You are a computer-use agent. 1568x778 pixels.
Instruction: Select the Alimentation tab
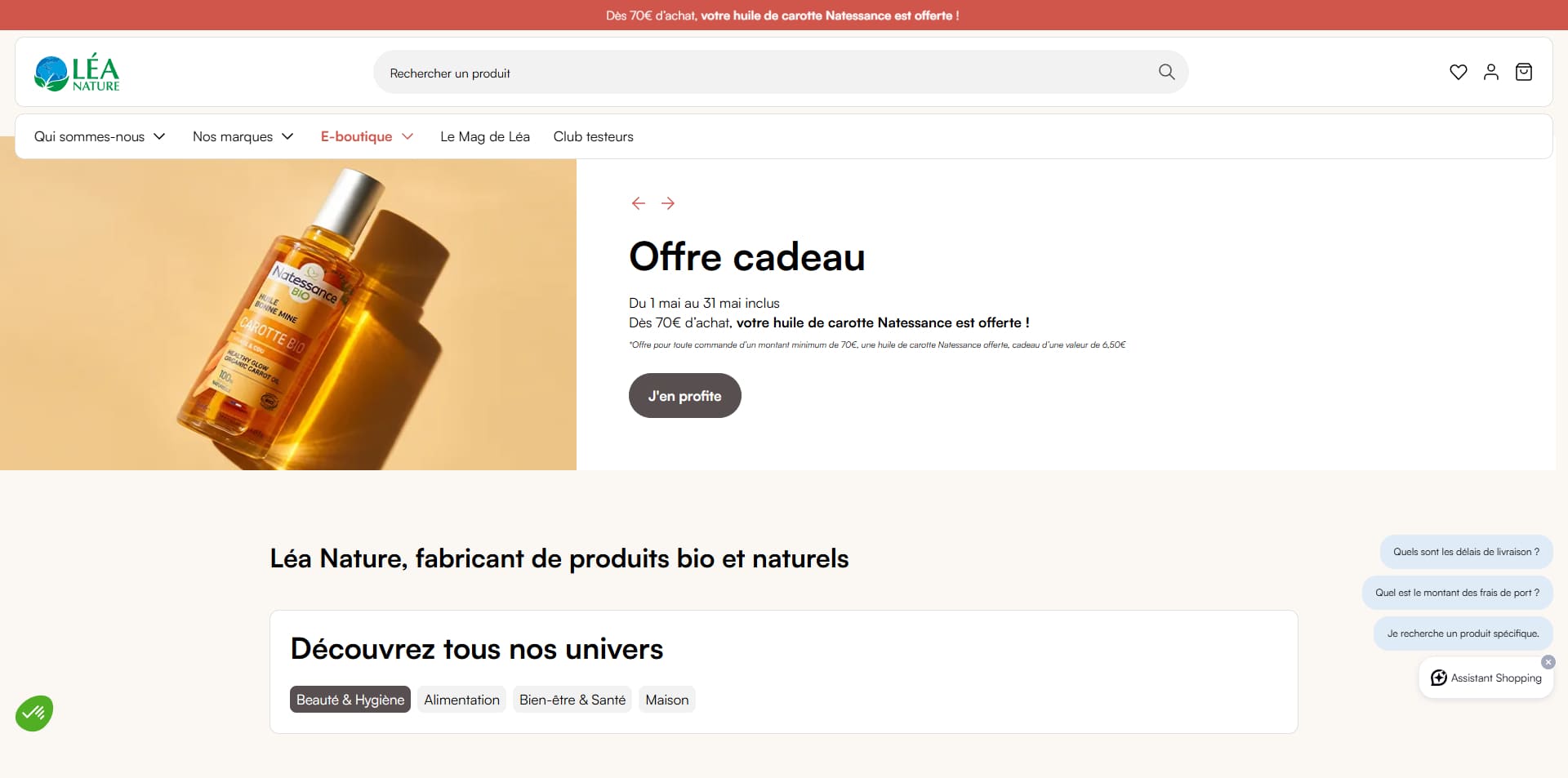point(461,700)
